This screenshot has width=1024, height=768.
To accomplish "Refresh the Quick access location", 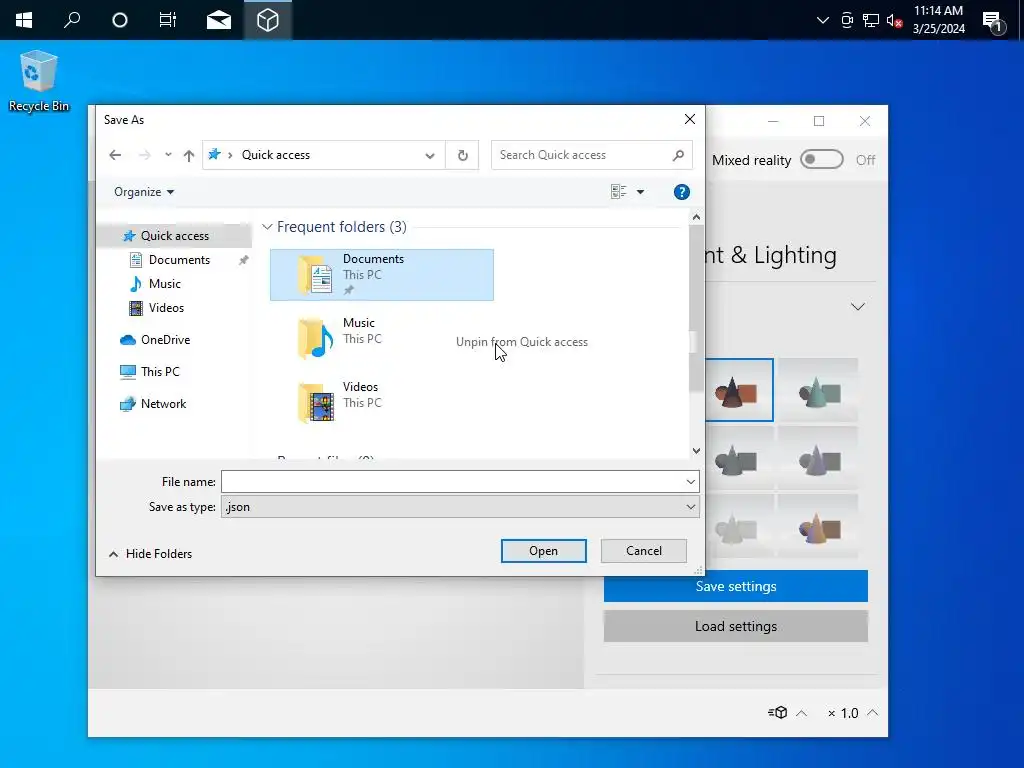I will 462,155.
